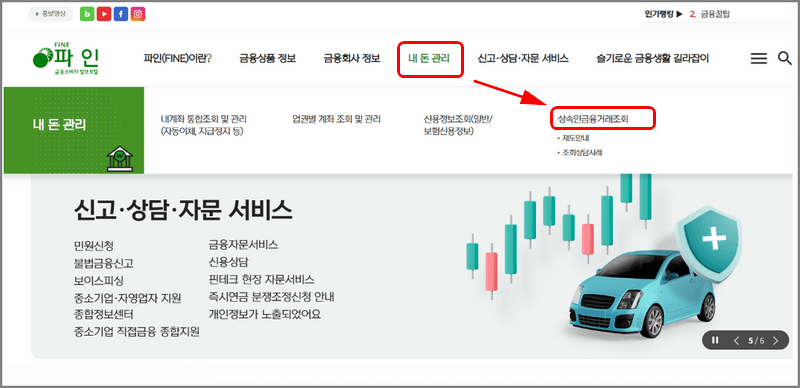Open the Facebook icon link
800x388 pixels.
(x=121, y=14)
